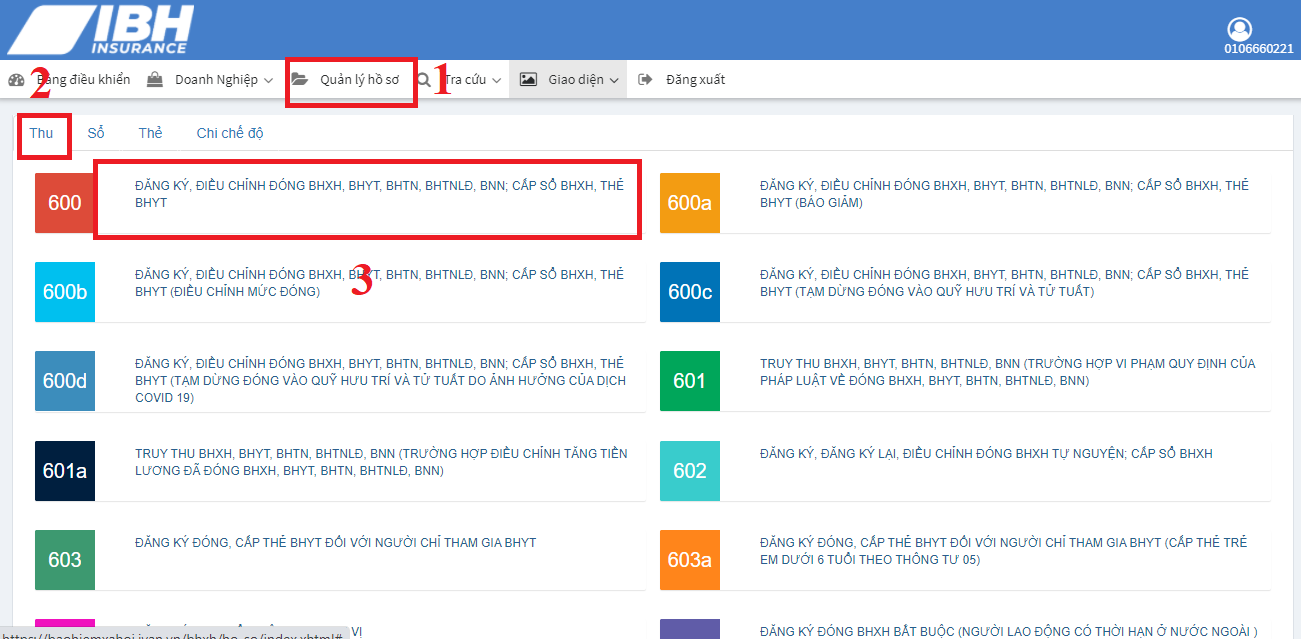Image resolution: width=1301 pixels, height=639 pixels.
Task: Open the yellow 600a tile
Action: pos(689,203)
